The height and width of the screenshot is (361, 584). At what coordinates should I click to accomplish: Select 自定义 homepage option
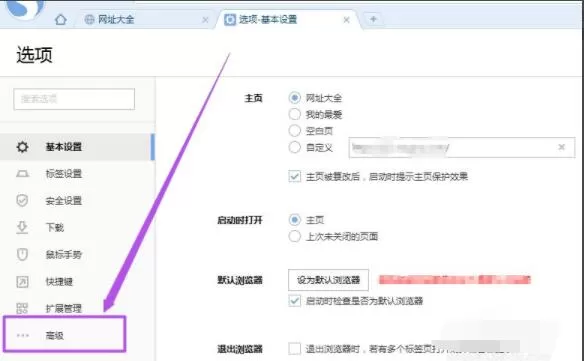point(294,147)
